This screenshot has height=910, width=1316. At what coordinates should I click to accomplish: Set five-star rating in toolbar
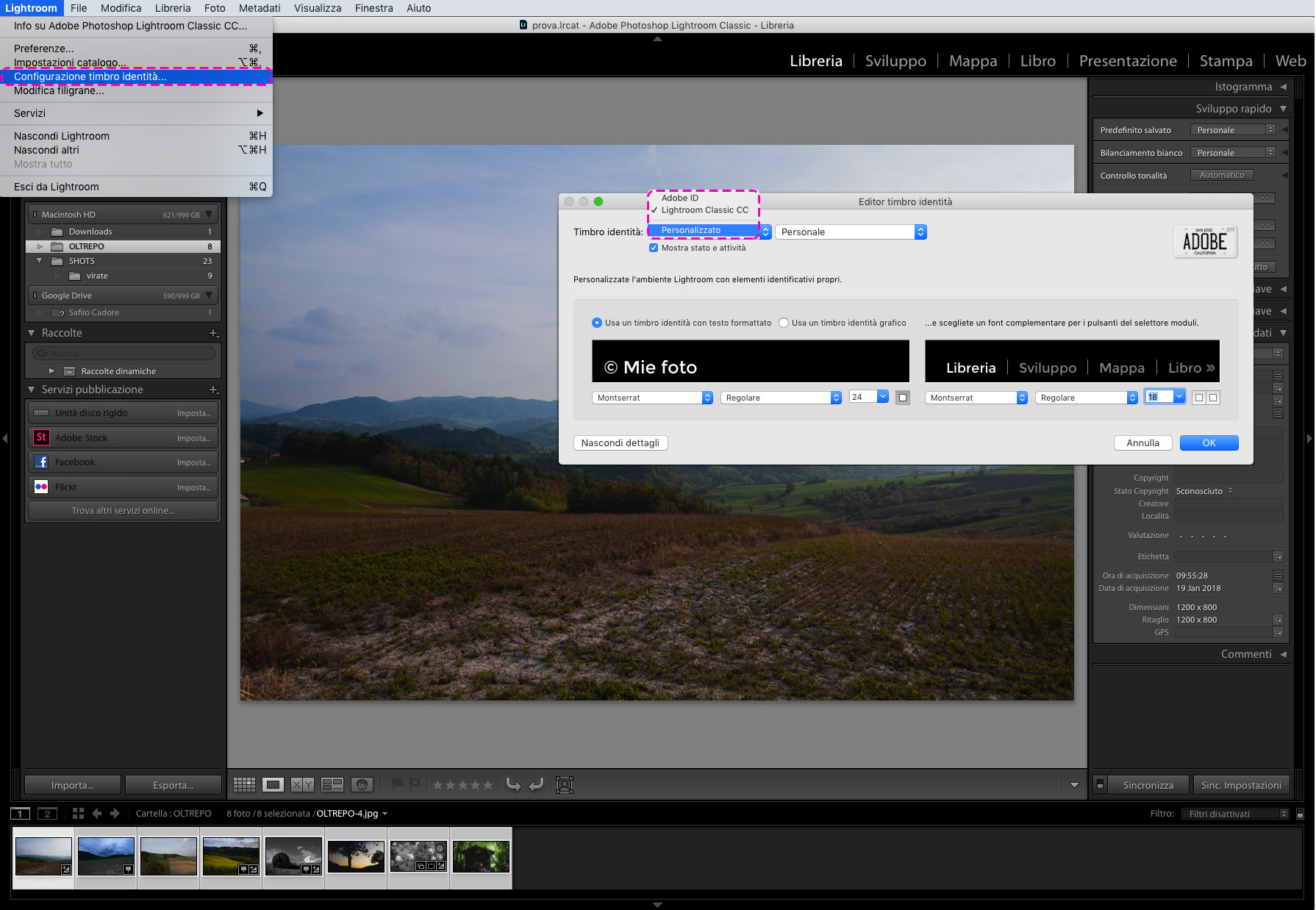(x=487, y=785)
